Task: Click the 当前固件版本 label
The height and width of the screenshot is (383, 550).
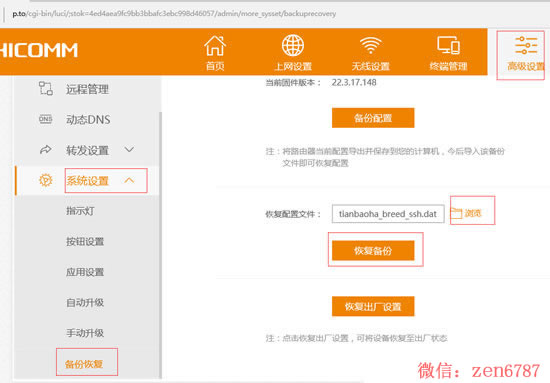Action: (x=293, y=83)
